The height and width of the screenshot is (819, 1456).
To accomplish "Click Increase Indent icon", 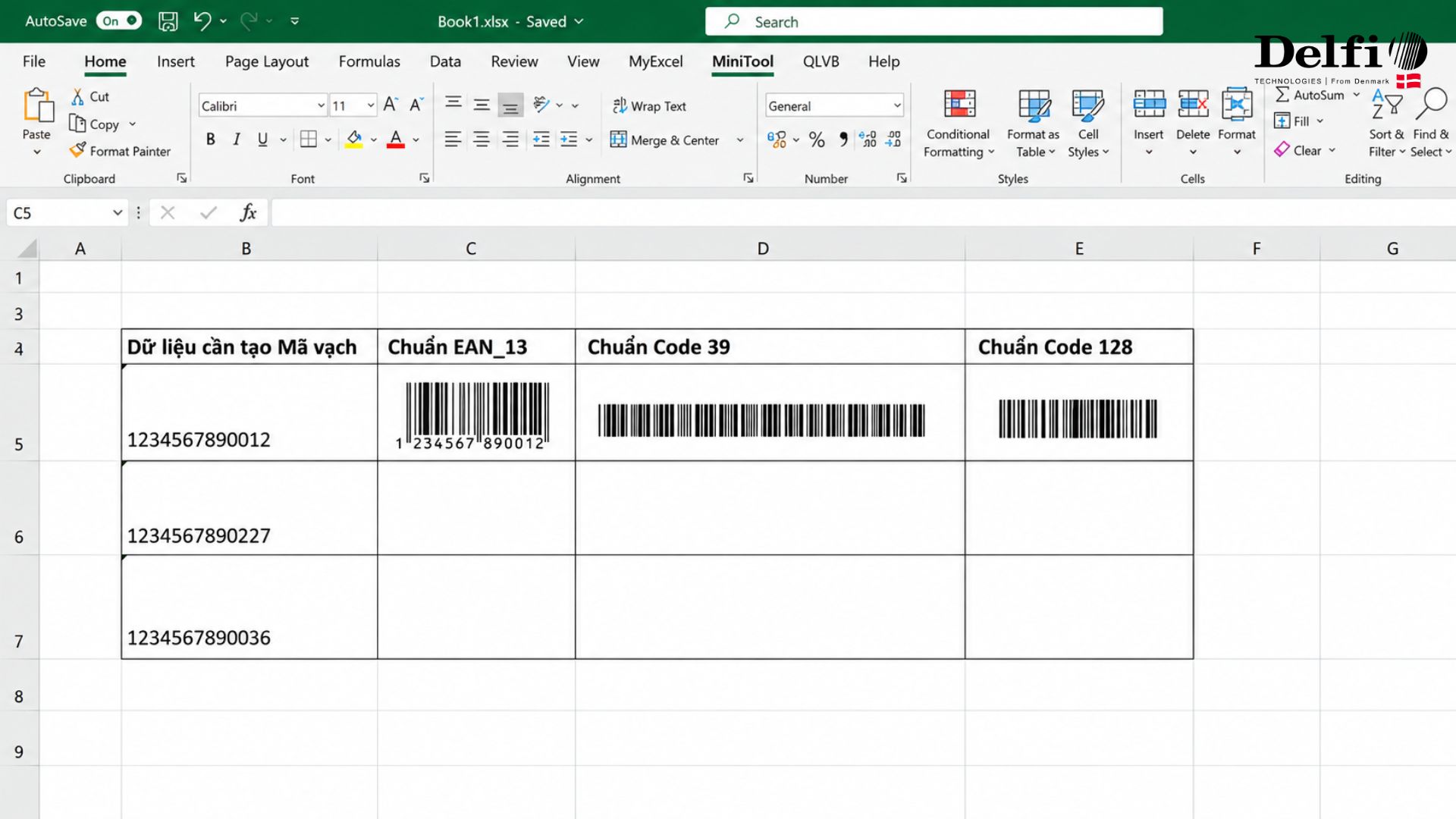I will pyautogui.click(x=569, y=140).
